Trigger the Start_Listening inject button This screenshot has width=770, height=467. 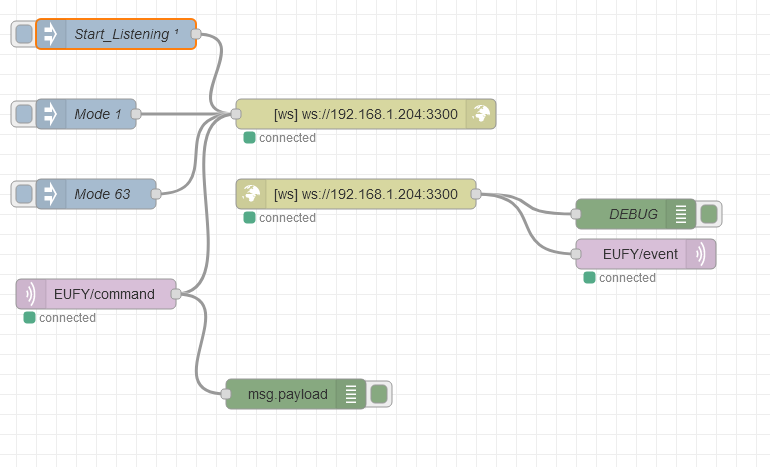pos(24,34)
